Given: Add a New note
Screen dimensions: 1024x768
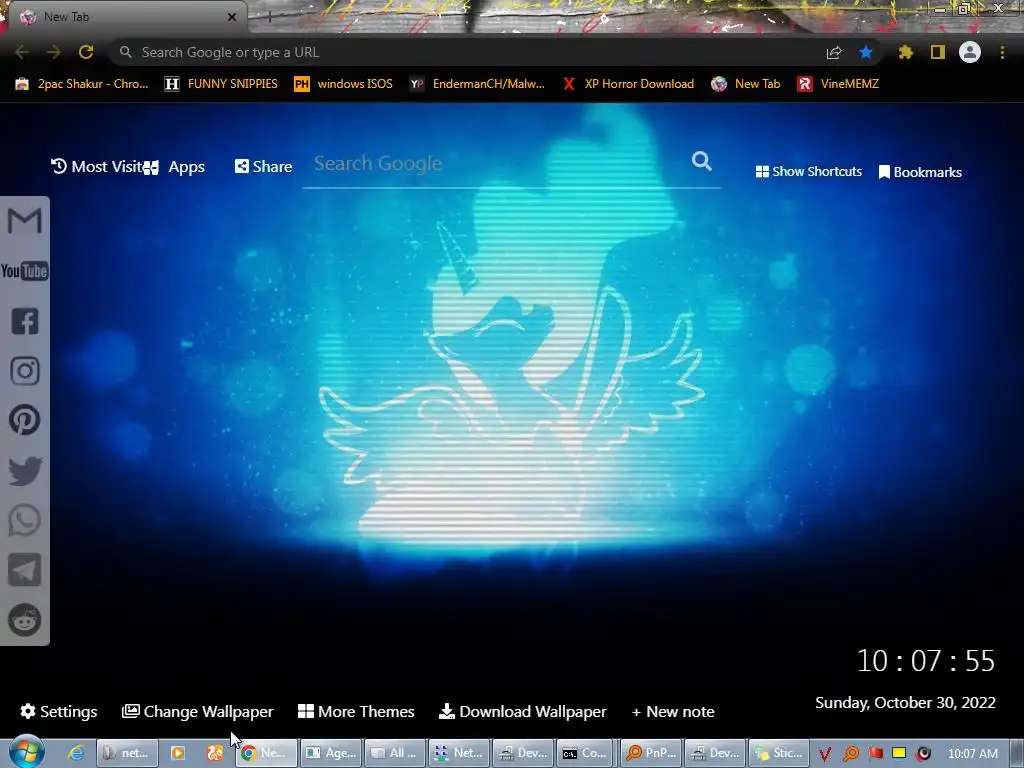Looking at the screenshot, I should (x=673, y=711).
